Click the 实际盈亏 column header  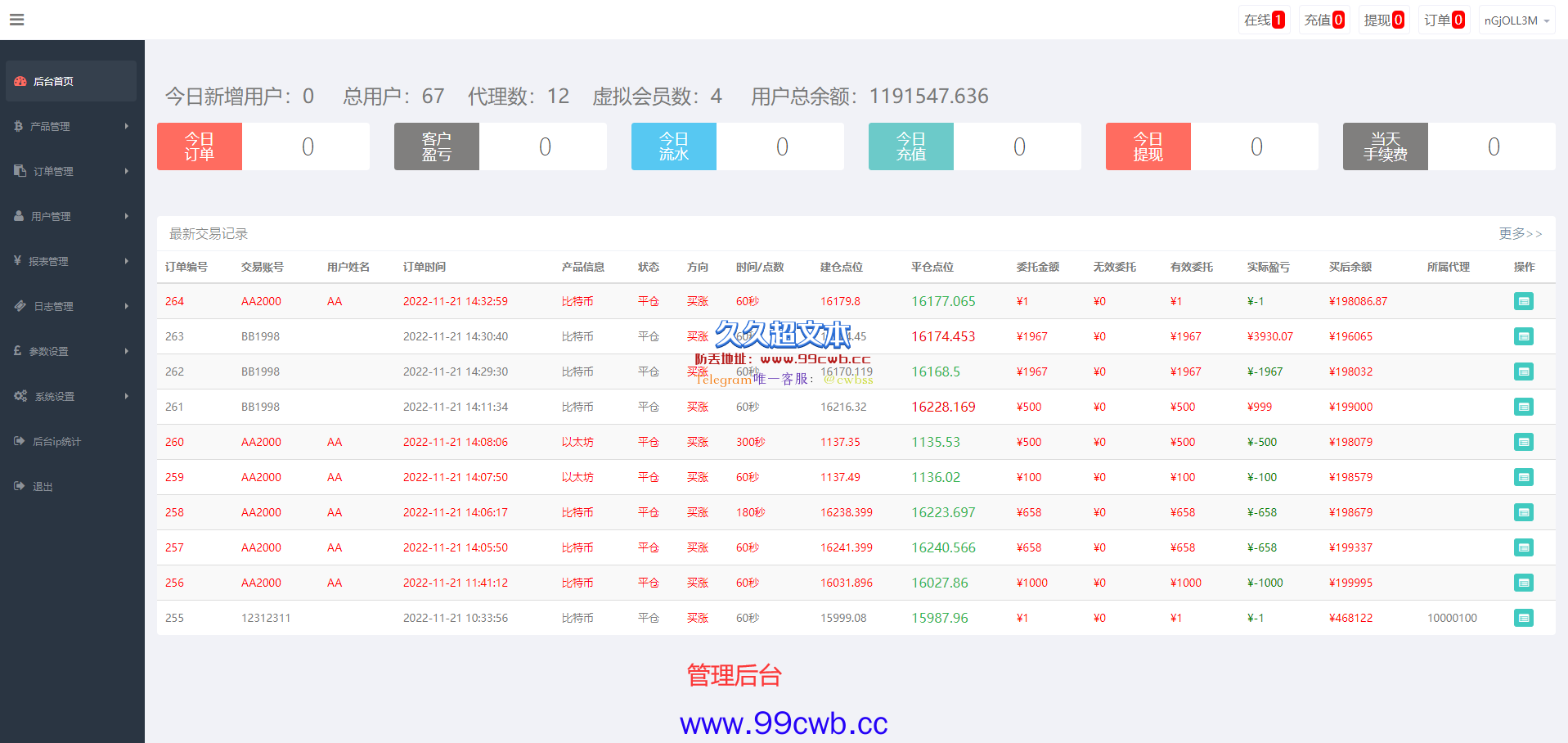tap(1269, 267)
